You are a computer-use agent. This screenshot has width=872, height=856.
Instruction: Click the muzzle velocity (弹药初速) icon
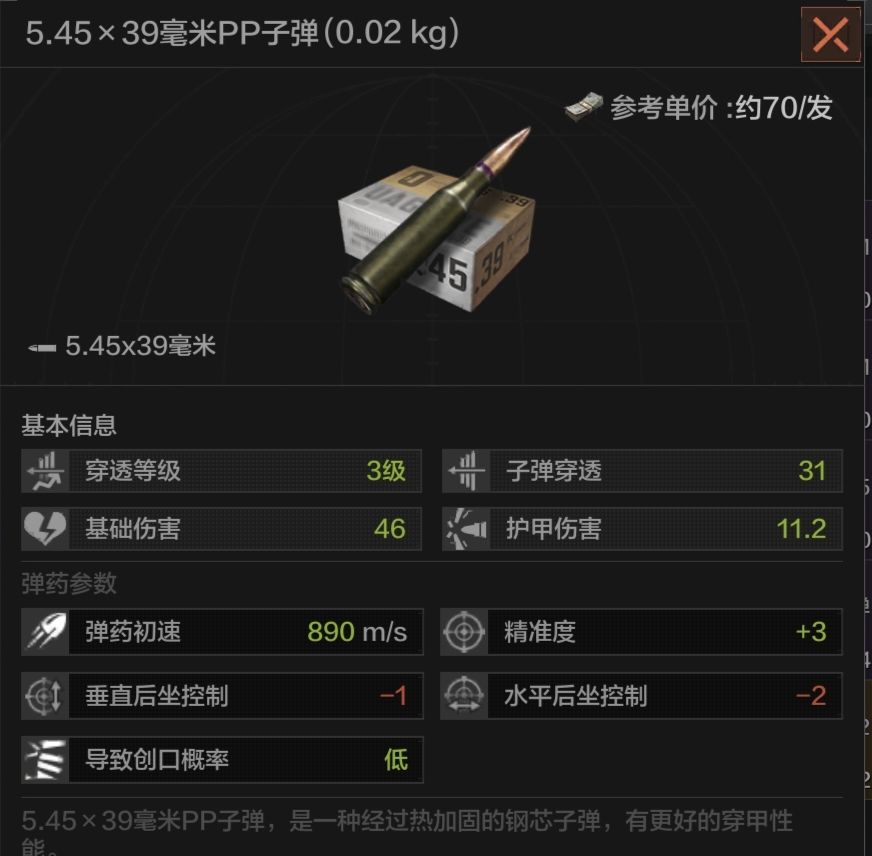(x=45, y=632)
